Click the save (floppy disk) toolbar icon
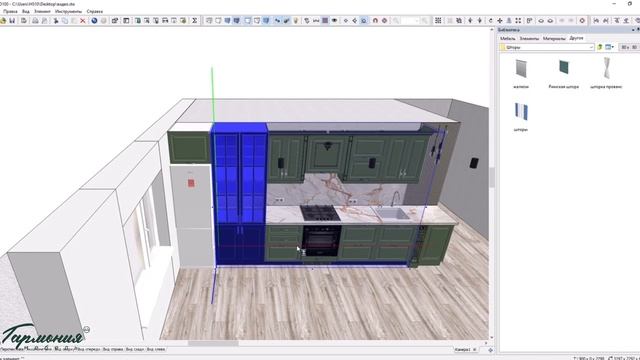640x360 pixels. pos(12,20)
